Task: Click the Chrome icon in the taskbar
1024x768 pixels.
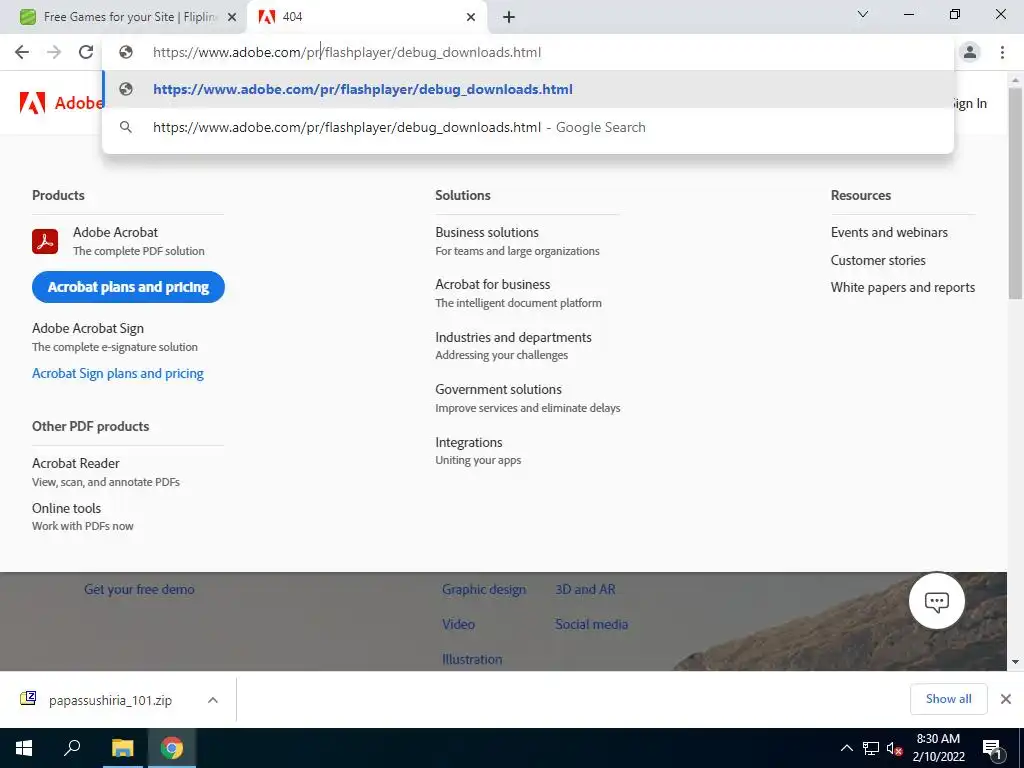Action: tap(172, 748)
